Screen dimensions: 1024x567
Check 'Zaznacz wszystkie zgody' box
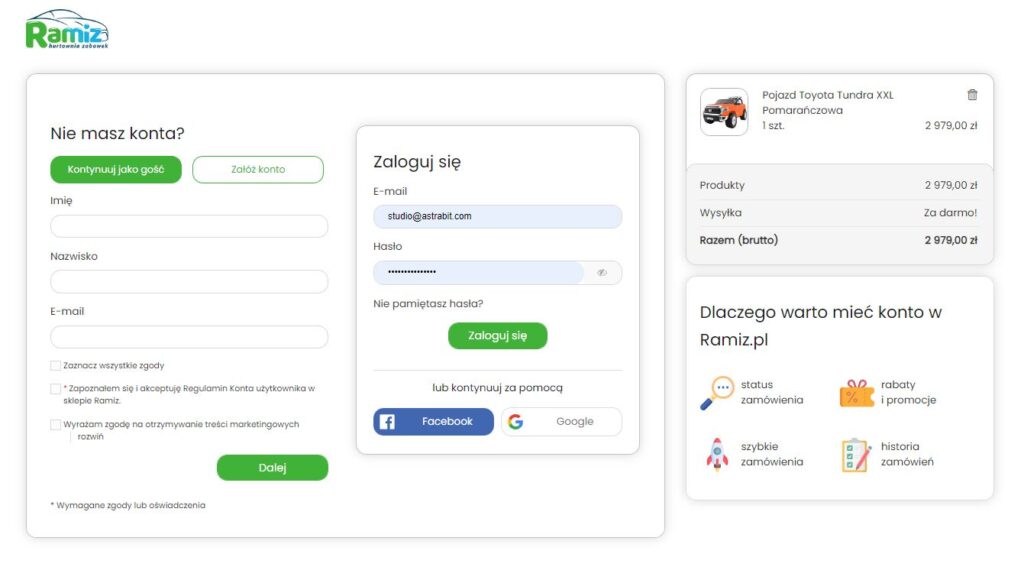coord(56,366)
